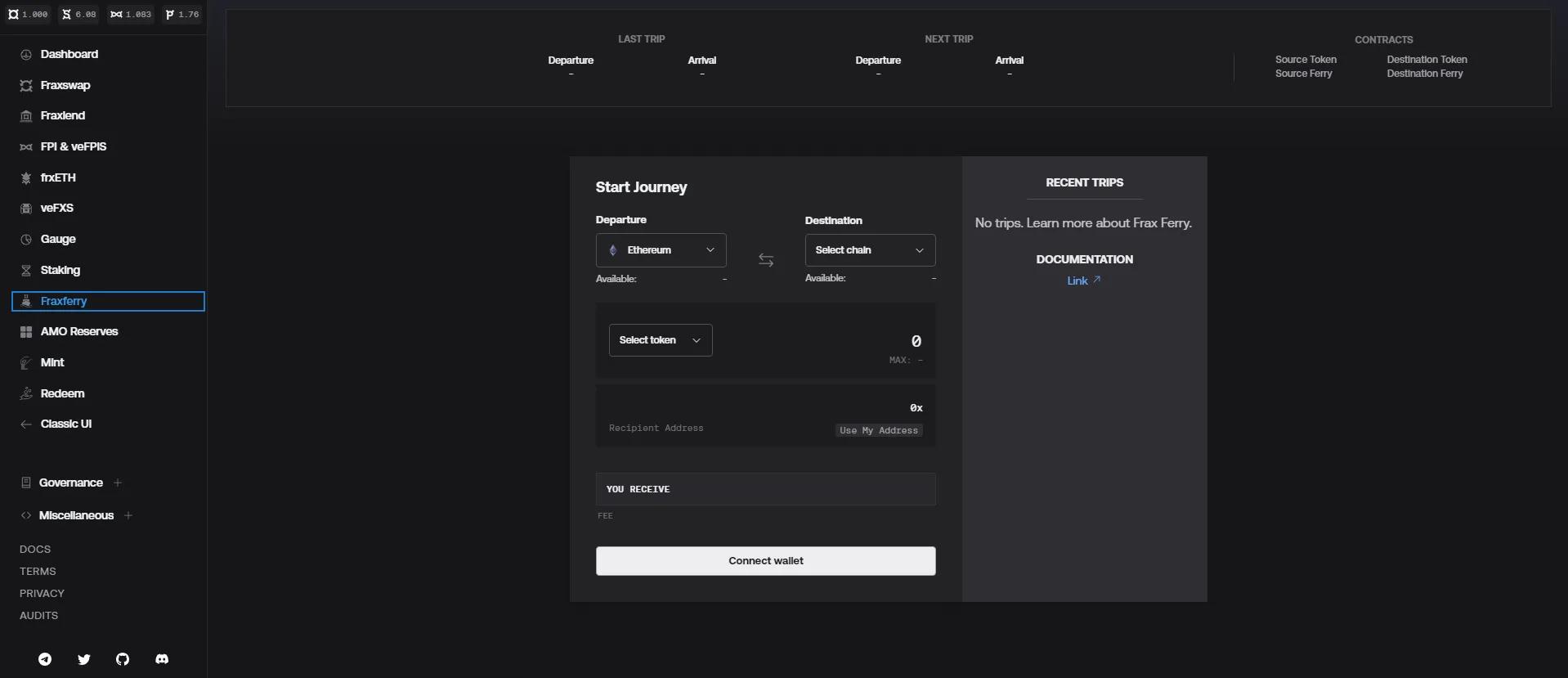Go to Dashboard page
This screenshot has height=678, width=1568.
coord(69,55)
